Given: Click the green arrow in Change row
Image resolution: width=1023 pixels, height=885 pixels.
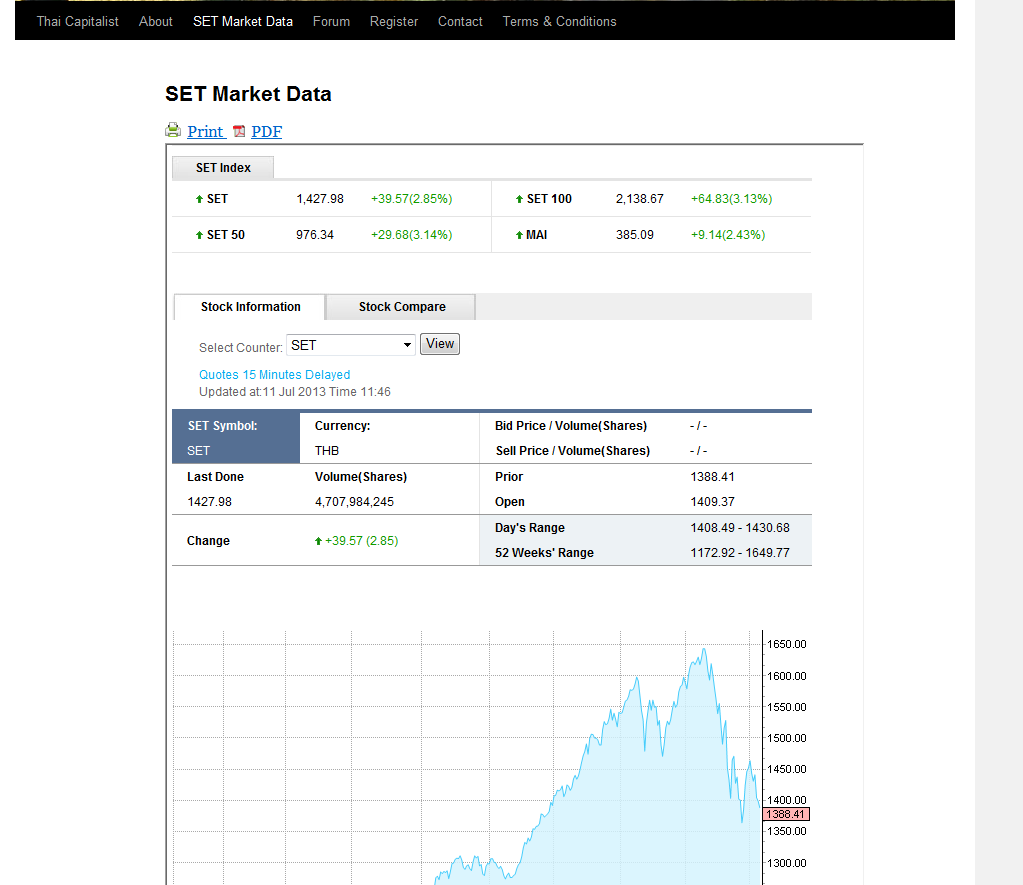Looking at the screenshot, I should [318, 541].
